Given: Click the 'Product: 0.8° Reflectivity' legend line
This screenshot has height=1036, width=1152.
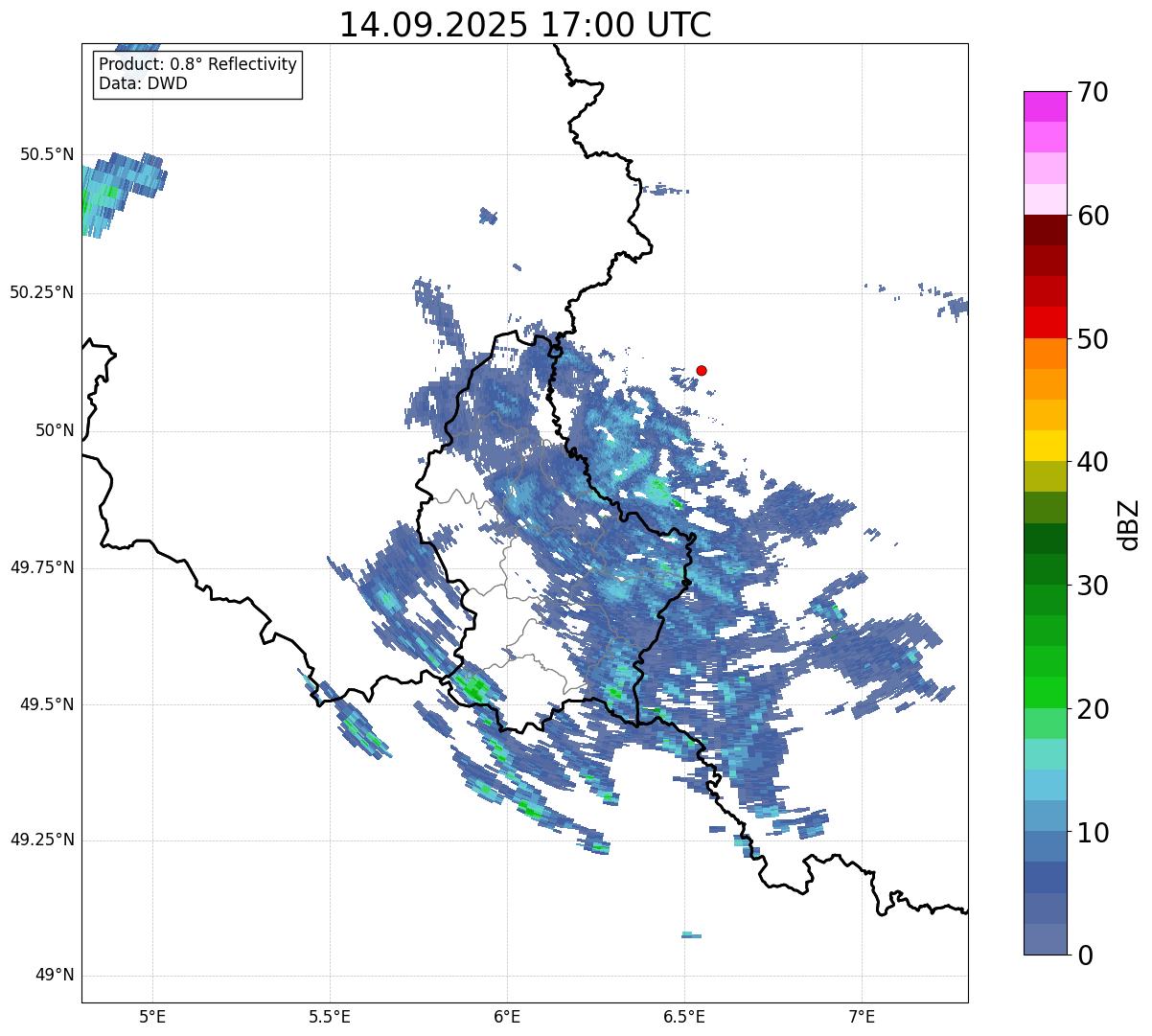Looking at the screenshot, I should click(x=198, y=64).
